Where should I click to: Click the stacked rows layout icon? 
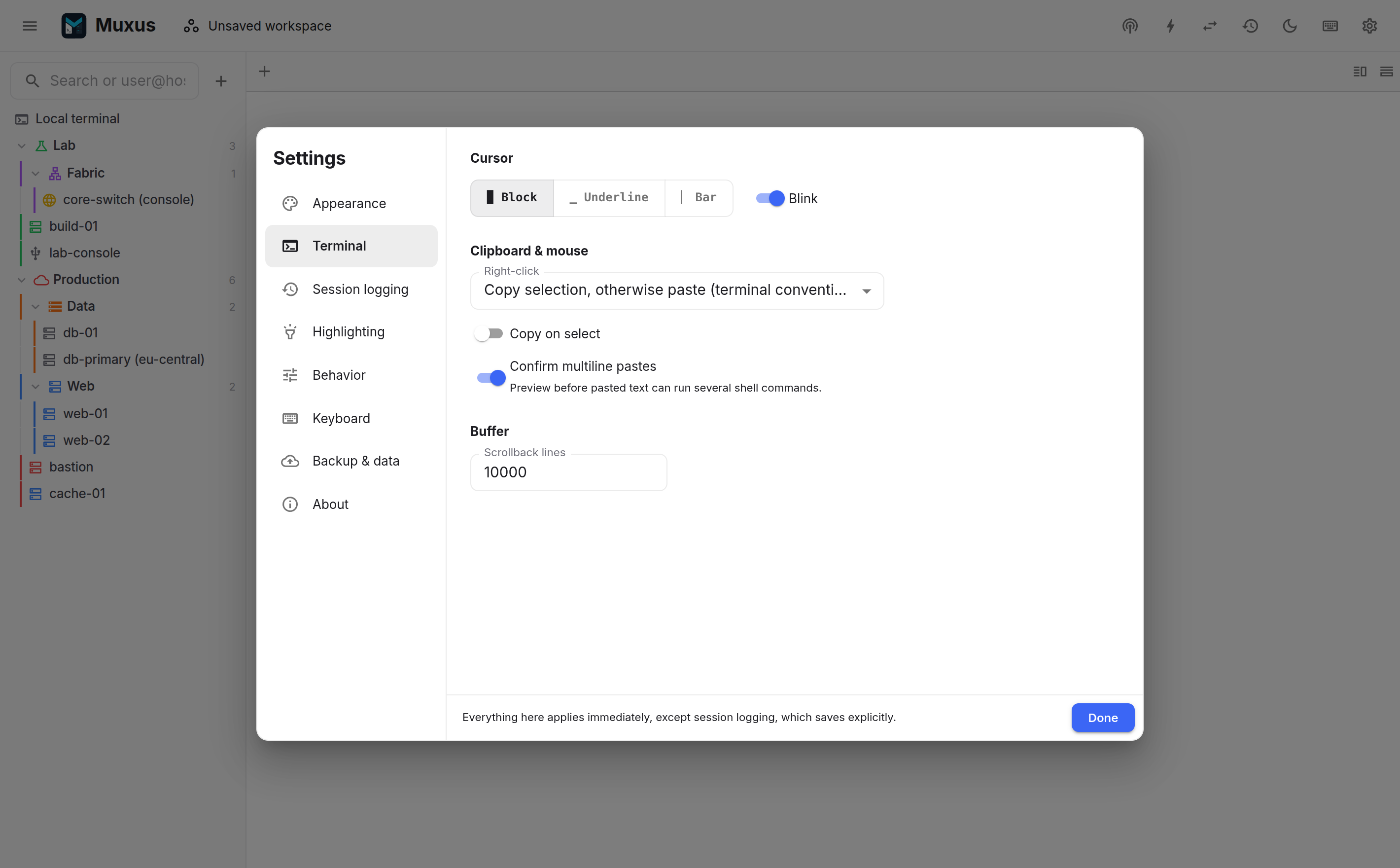[x=1386, y=71]
